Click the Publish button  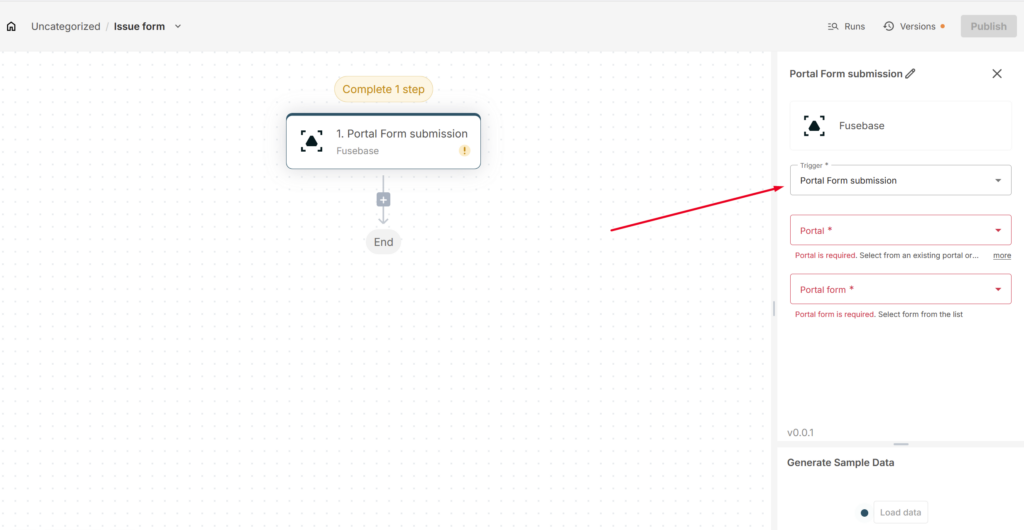point(988,27)
